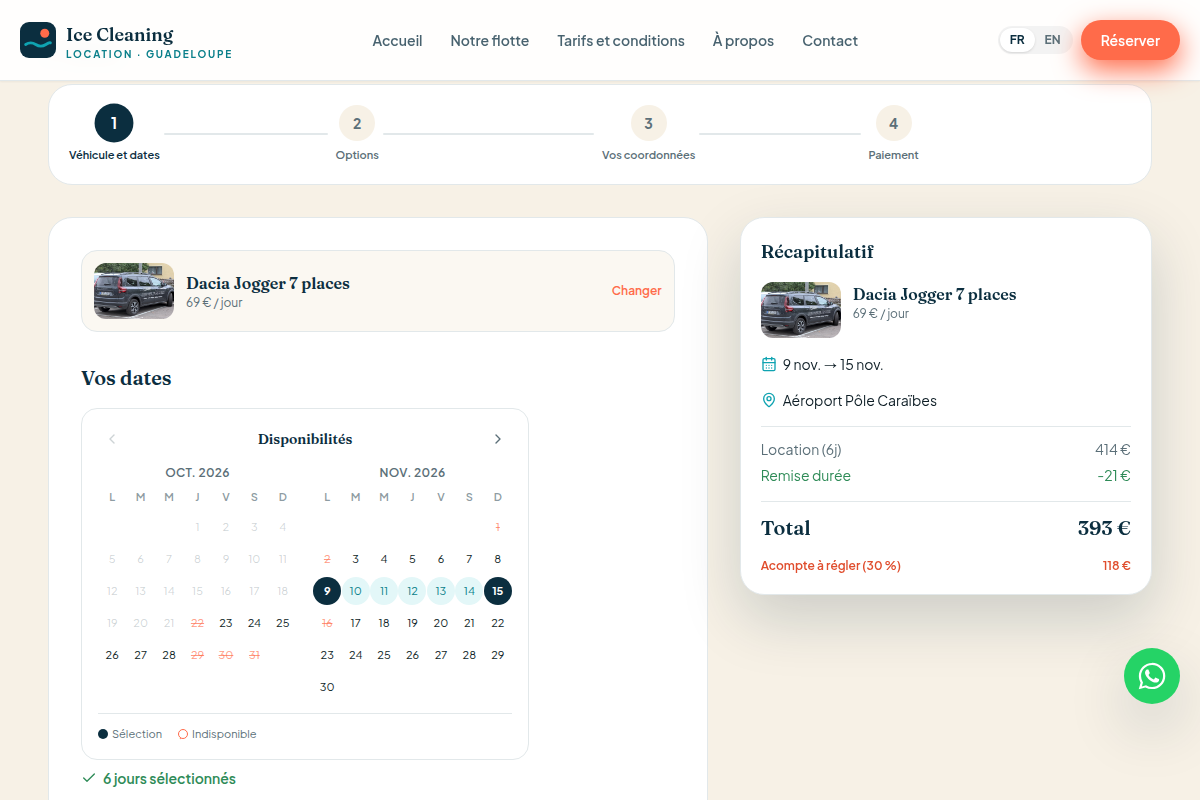Click the Indisponible legend label
Viewport: 1200px width, 800px height.
coord(224,734)
